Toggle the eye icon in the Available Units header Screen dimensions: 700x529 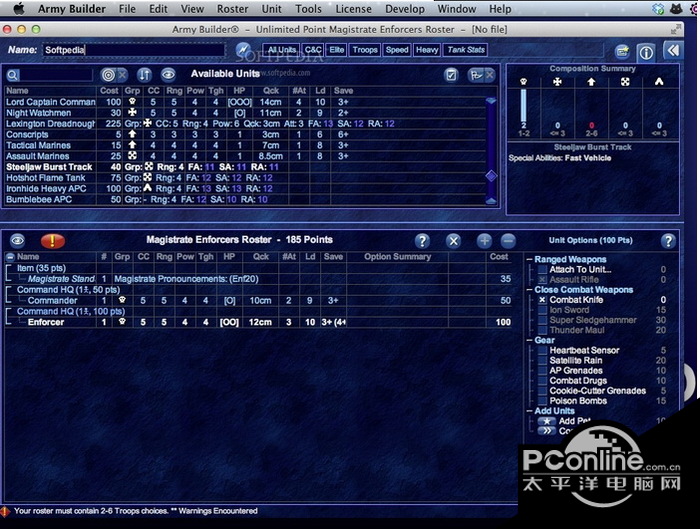coord(168,75)
